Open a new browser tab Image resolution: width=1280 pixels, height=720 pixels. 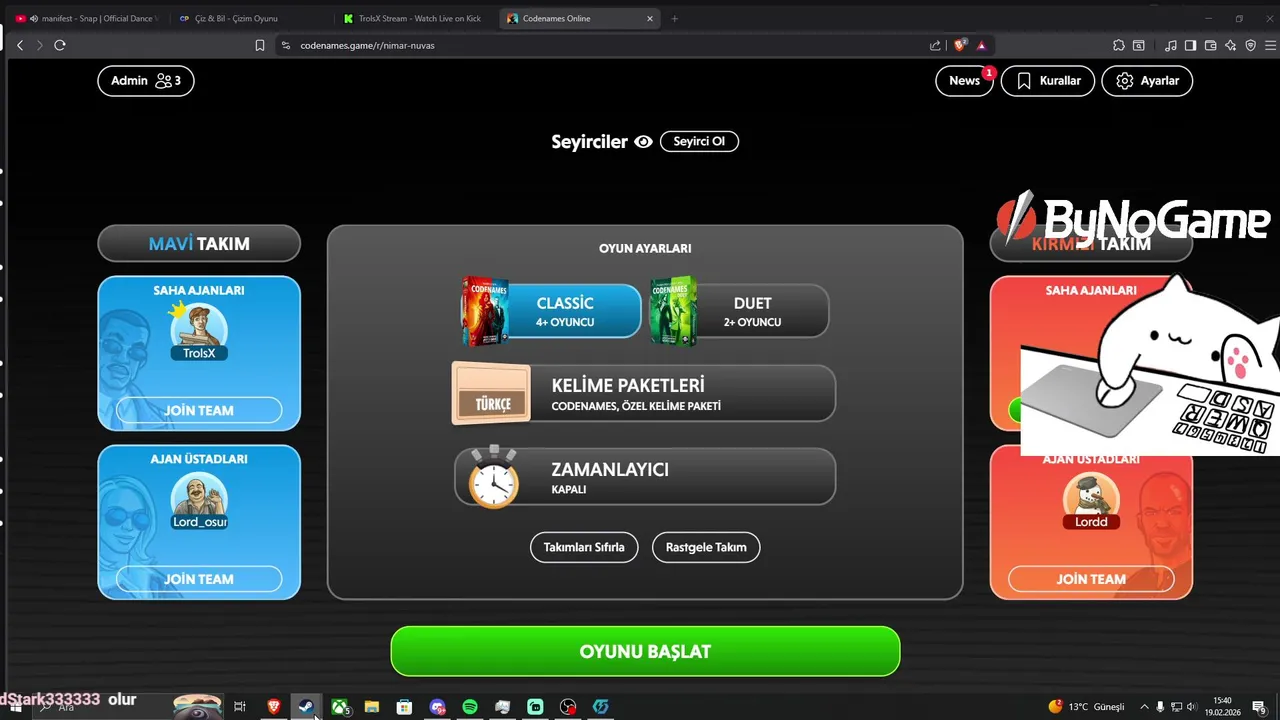point(675,18)
